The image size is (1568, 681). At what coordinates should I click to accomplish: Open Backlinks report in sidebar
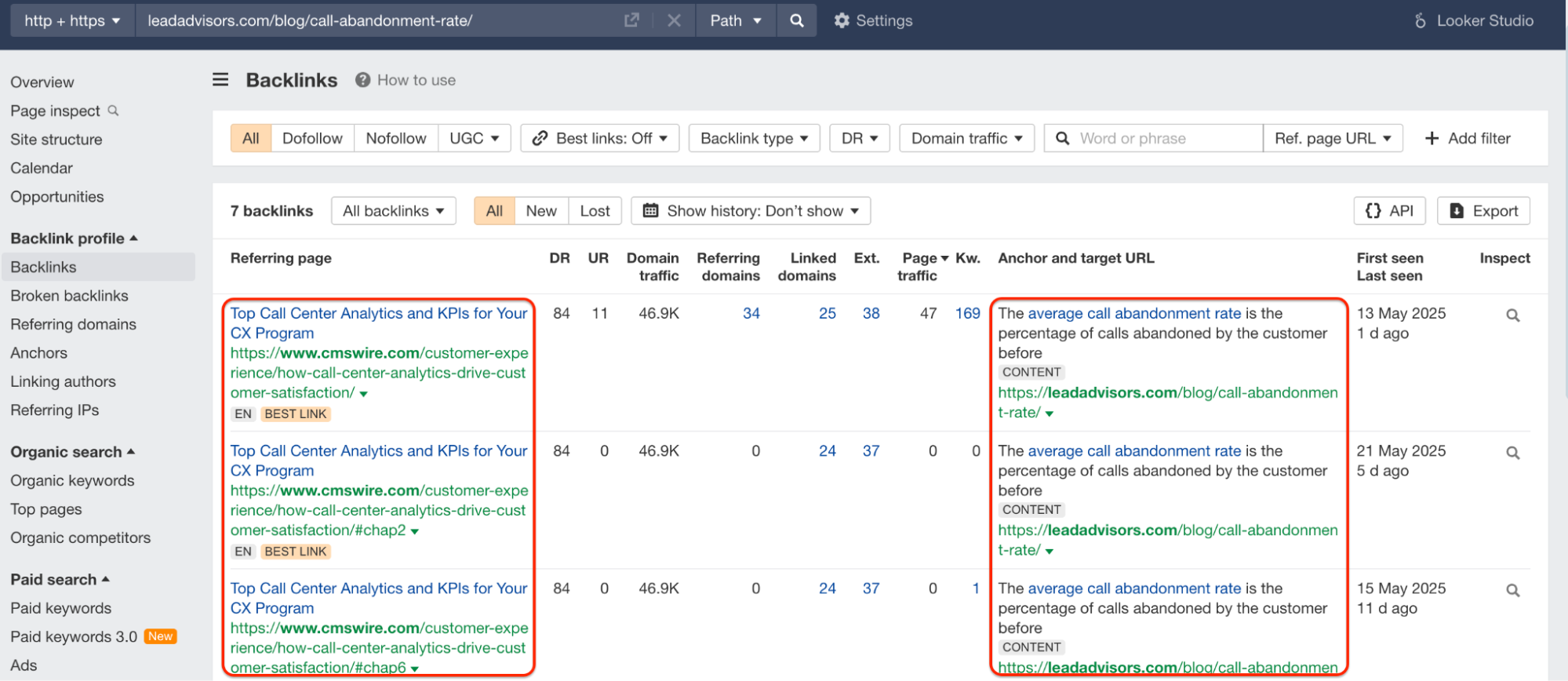pyautogui.click(x=98, y=267)
